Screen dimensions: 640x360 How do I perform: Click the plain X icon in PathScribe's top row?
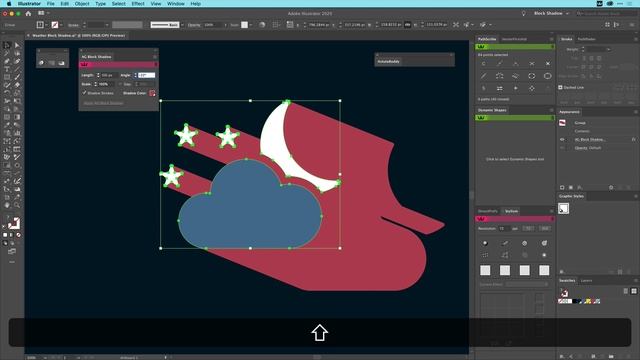(548, 64)
